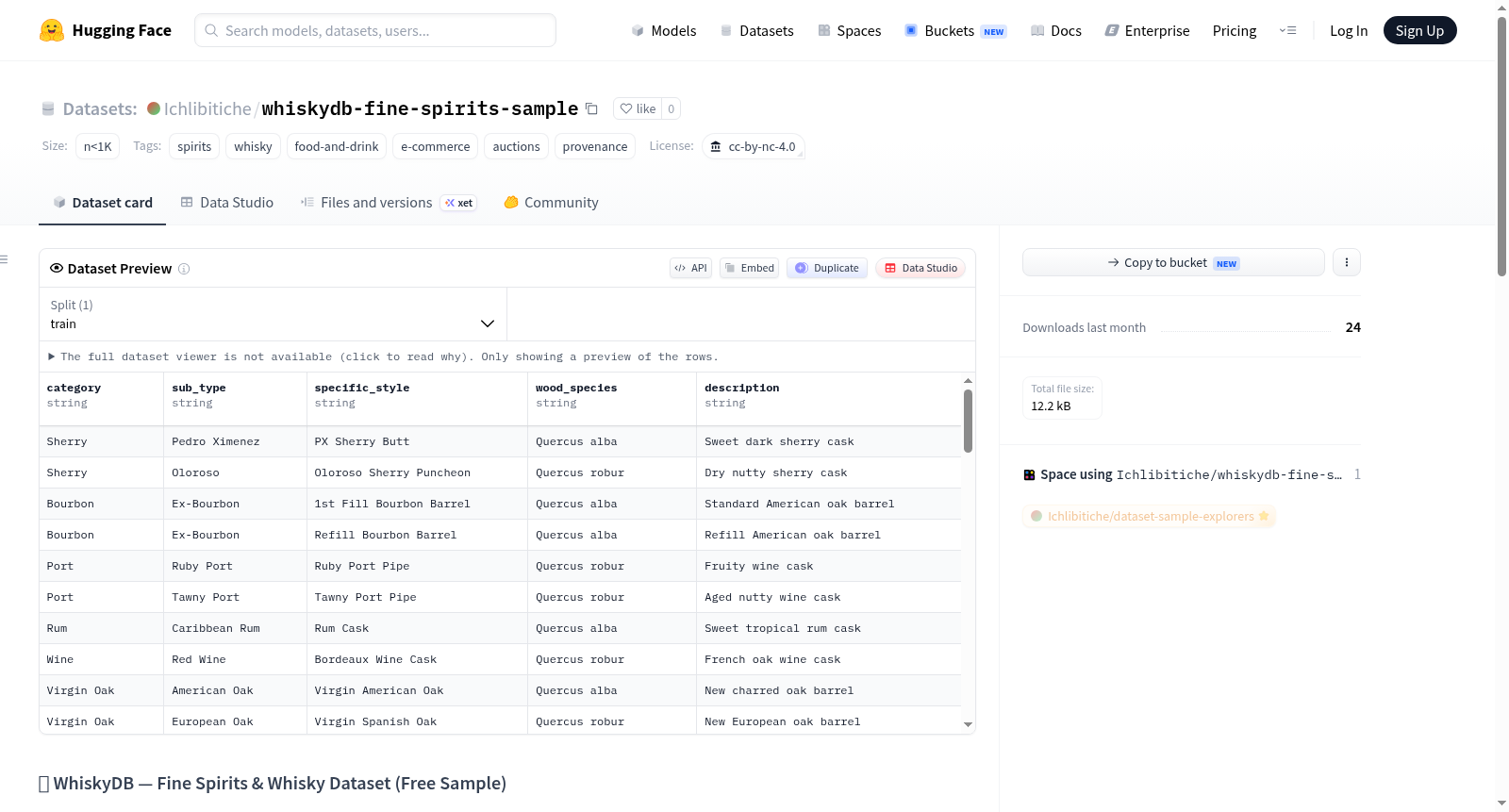Select the provenance tag
Screen dimensions: 1509x812
pos(594,146)
